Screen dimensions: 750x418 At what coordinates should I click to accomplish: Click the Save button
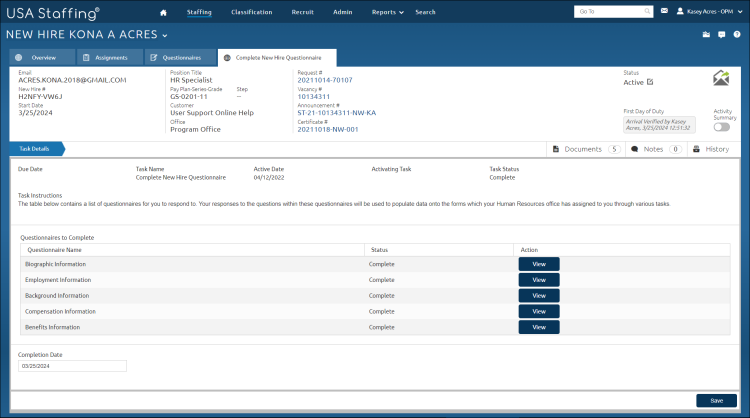click(x=717, y=401)
